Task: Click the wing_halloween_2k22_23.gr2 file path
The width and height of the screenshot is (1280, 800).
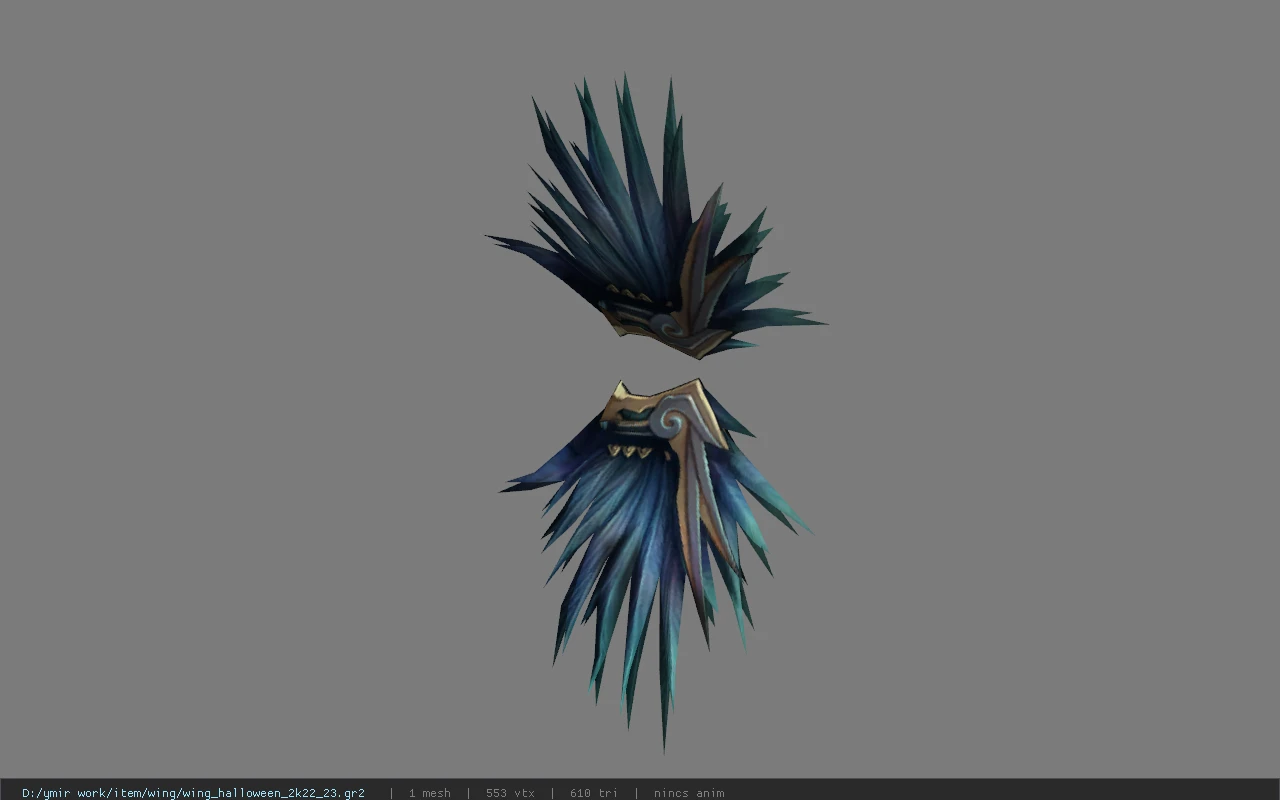Action: click(193, 793)
